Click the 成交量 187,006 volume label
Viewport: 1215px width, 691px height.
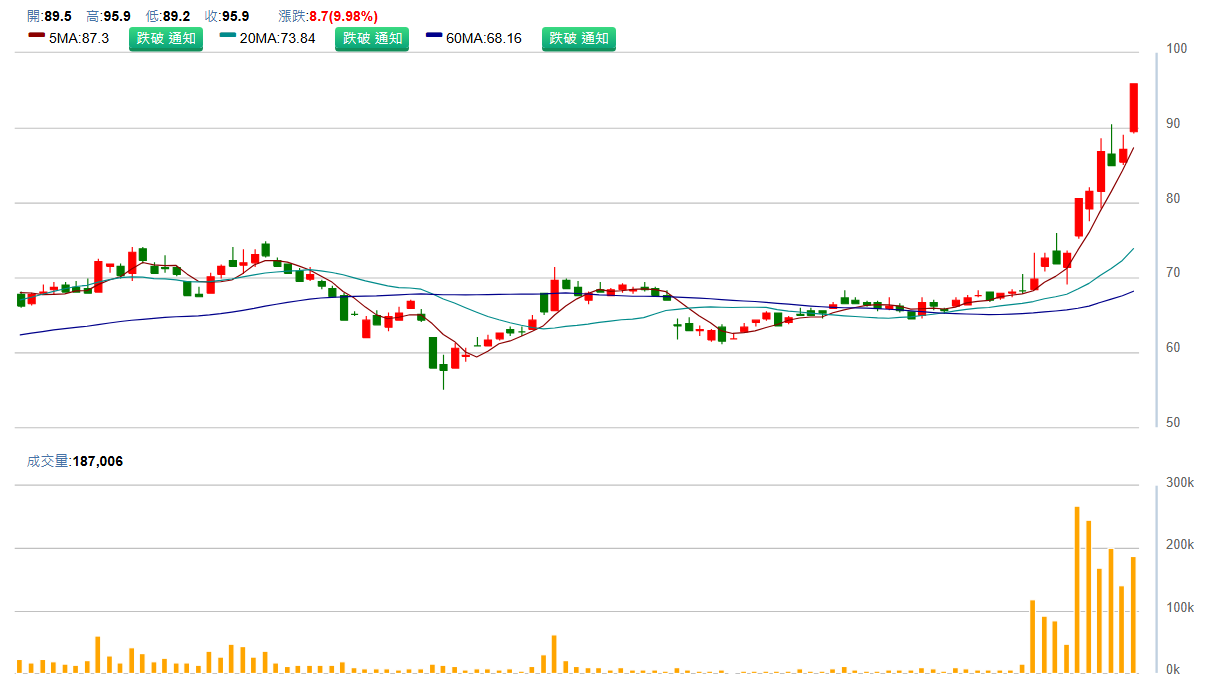pyautogui.click(x=75, y=461)
